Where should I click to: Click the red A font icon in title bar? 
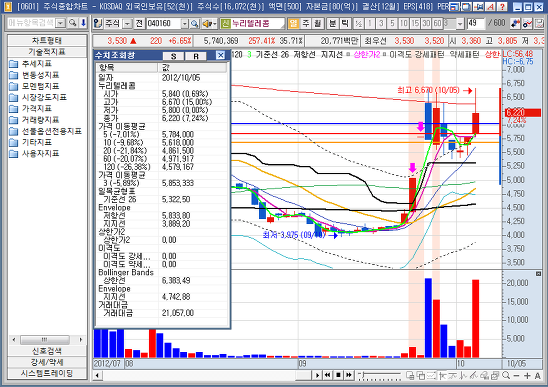click(x=490, y=6)
